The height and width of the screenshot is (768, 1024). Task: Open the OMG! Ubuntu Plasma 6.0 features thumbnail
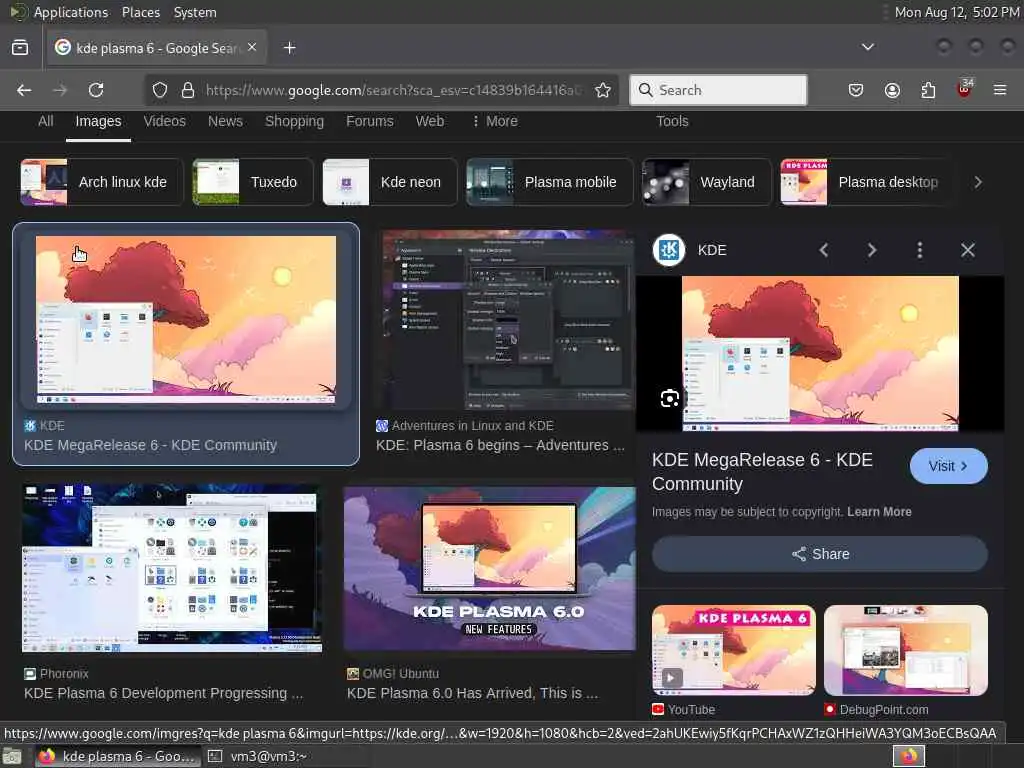(x=489, y=568)
